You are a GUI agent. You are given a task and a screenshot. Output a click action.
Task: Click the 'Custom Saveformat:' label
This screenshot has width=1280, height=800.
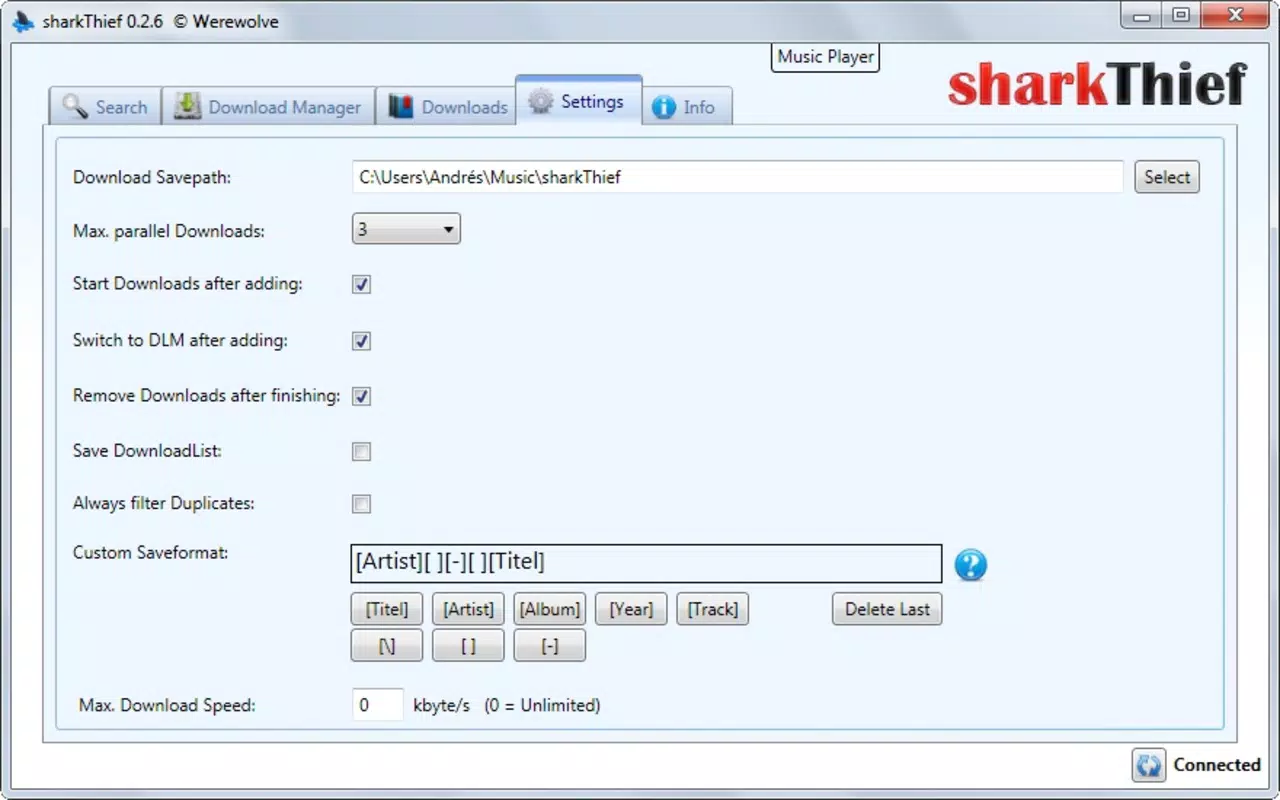[x=151, y=553]
